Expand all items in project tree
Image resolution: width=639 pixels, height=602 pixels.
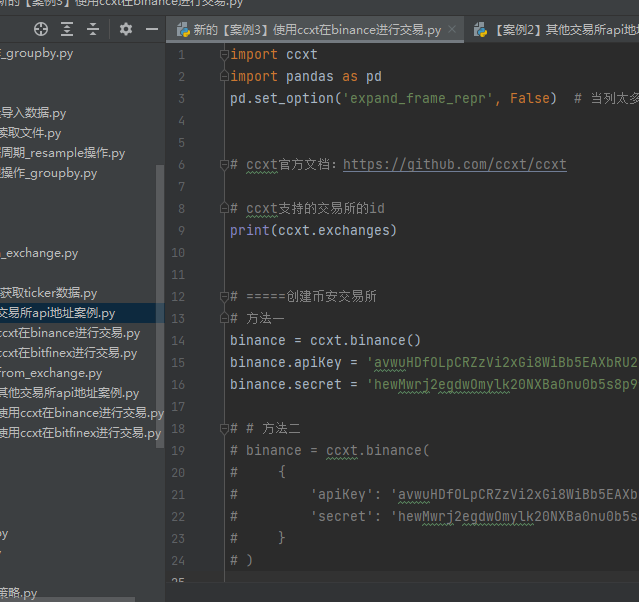click(x=67, y=30)
